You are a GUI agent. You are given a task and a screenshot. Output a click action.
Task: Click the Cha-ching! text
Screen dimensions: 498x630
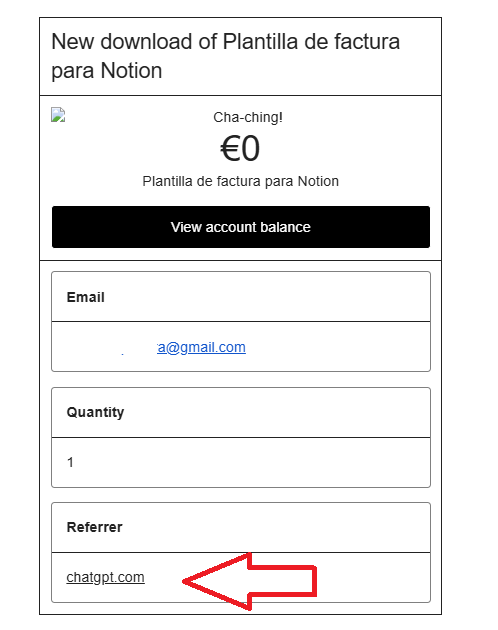click(x=248, y=117)
